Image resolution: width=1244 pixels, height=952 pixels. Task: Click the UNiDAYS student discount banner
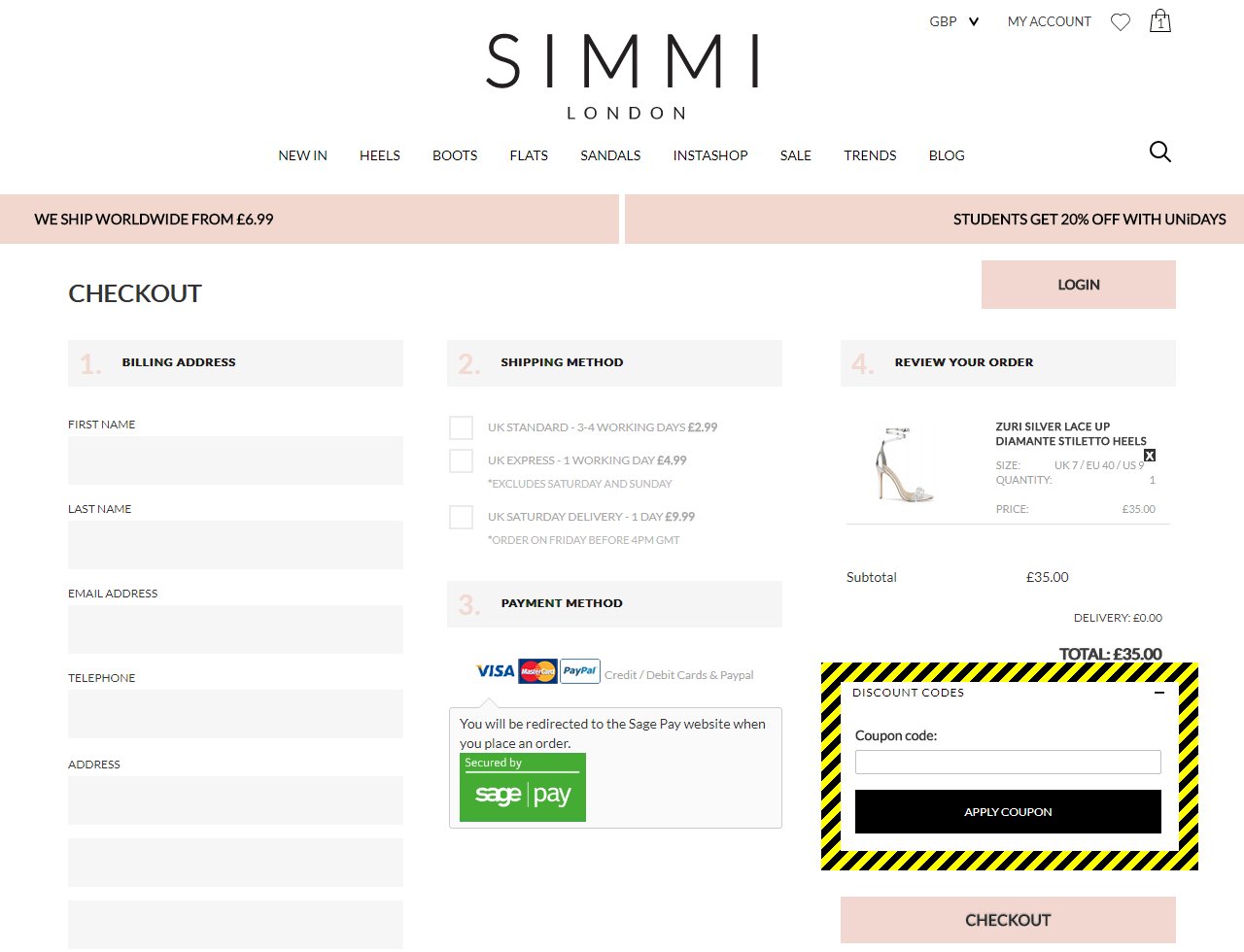(934, 219)
